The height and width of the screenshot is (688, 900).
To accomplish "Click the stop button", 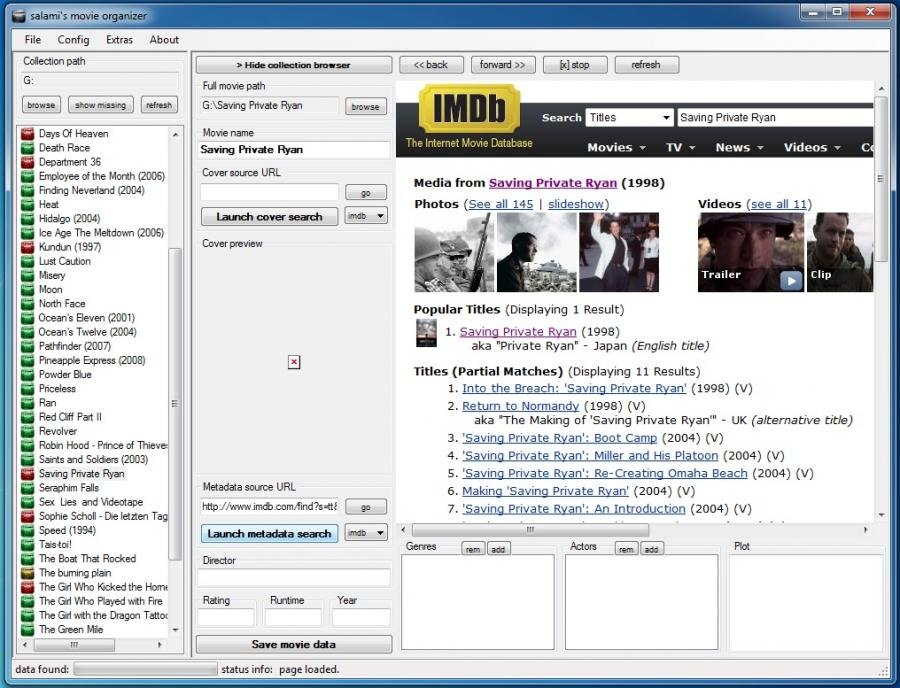I will click(575, 65).
